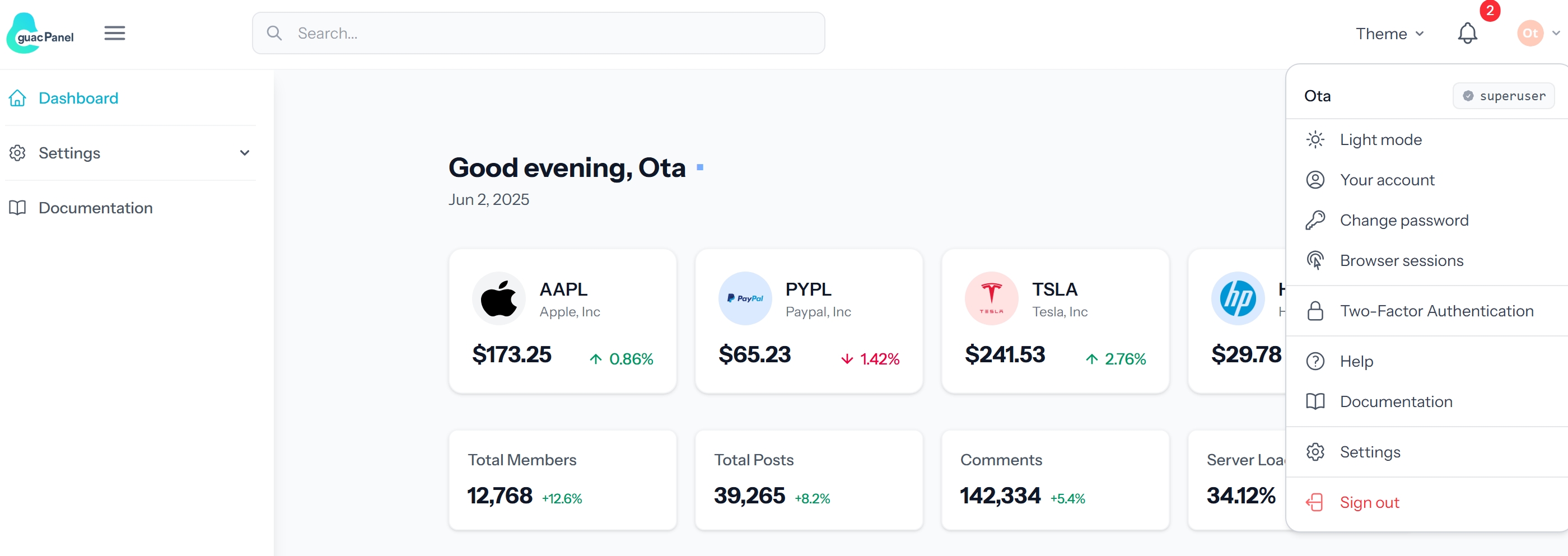This screenshot has width=1568, height=556.
Task: Click the AAPL price $173.25
Action: tap(512, 354)
